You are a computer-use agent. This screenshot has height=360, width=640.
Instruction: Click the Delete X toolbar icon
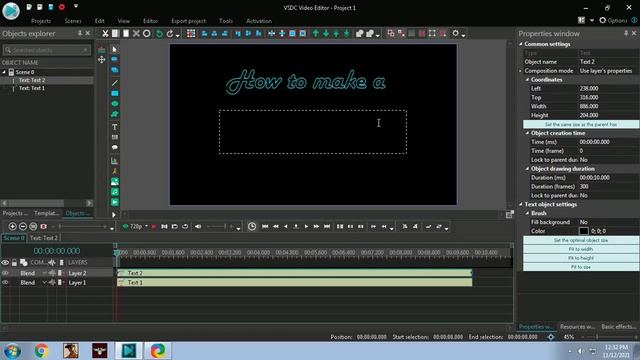click(136, 33)
